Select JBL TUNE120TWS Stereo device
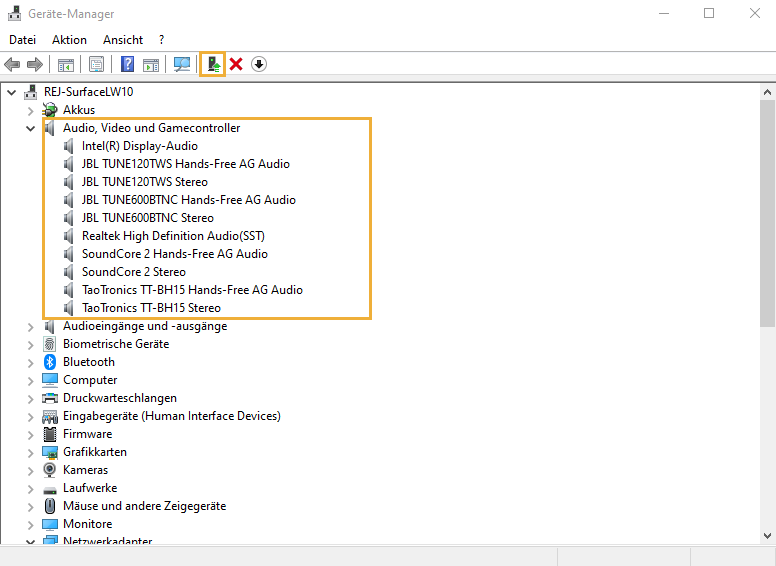This screenshot has height=566, width=776. coord(145,182)
